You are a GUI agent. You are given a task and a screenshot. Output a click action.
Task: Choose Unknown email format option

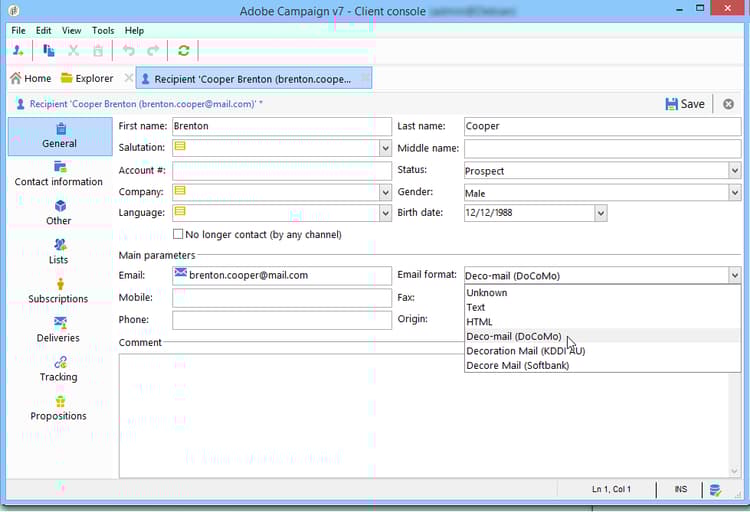(602, 292)
